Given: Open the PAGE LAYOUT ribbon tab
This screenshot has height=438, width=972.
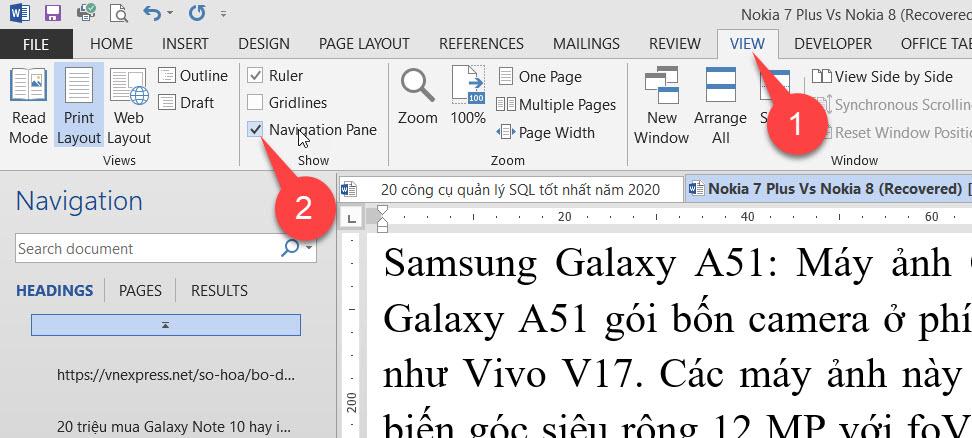Looking at the screenshot, I should [x=364, y=44].
